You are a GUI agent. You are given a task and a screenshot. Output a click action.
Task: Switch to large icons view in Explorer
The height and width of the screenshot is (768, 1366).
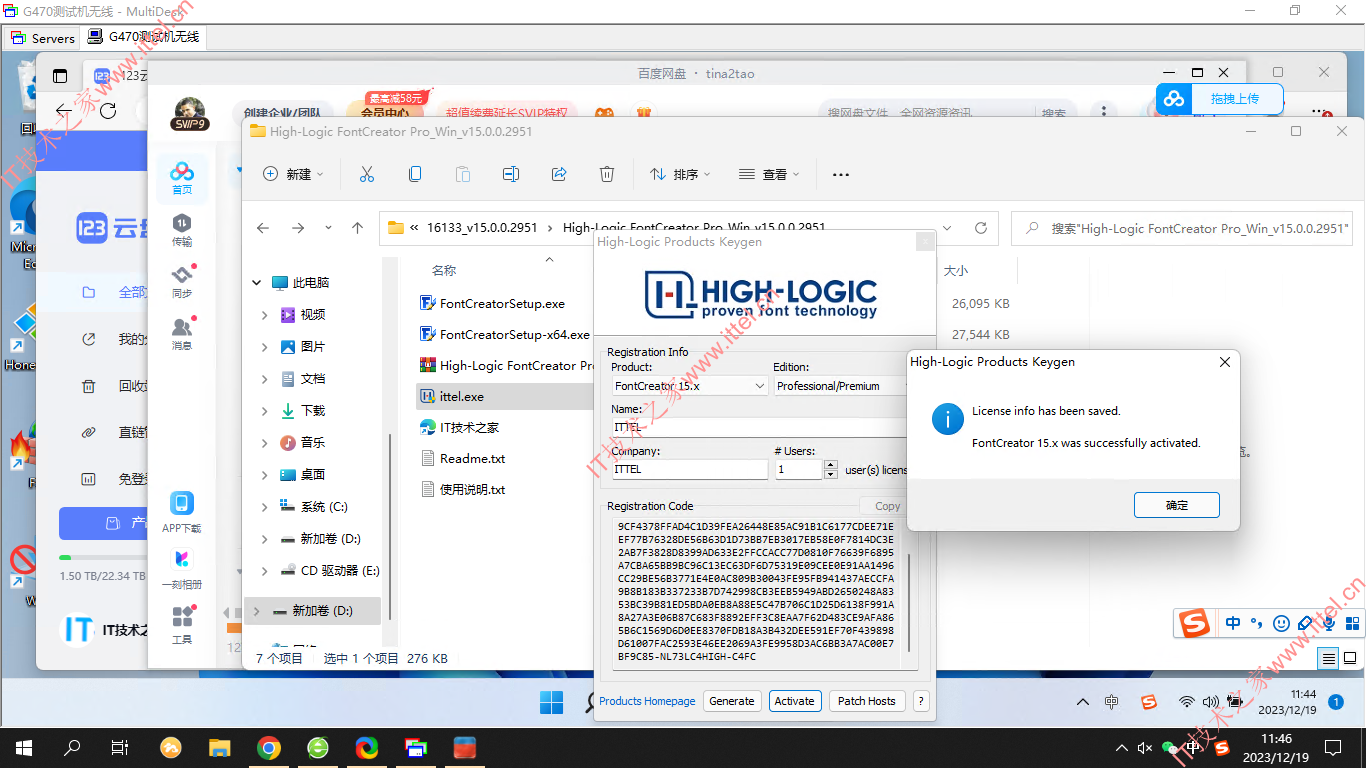pos(1350,658)
